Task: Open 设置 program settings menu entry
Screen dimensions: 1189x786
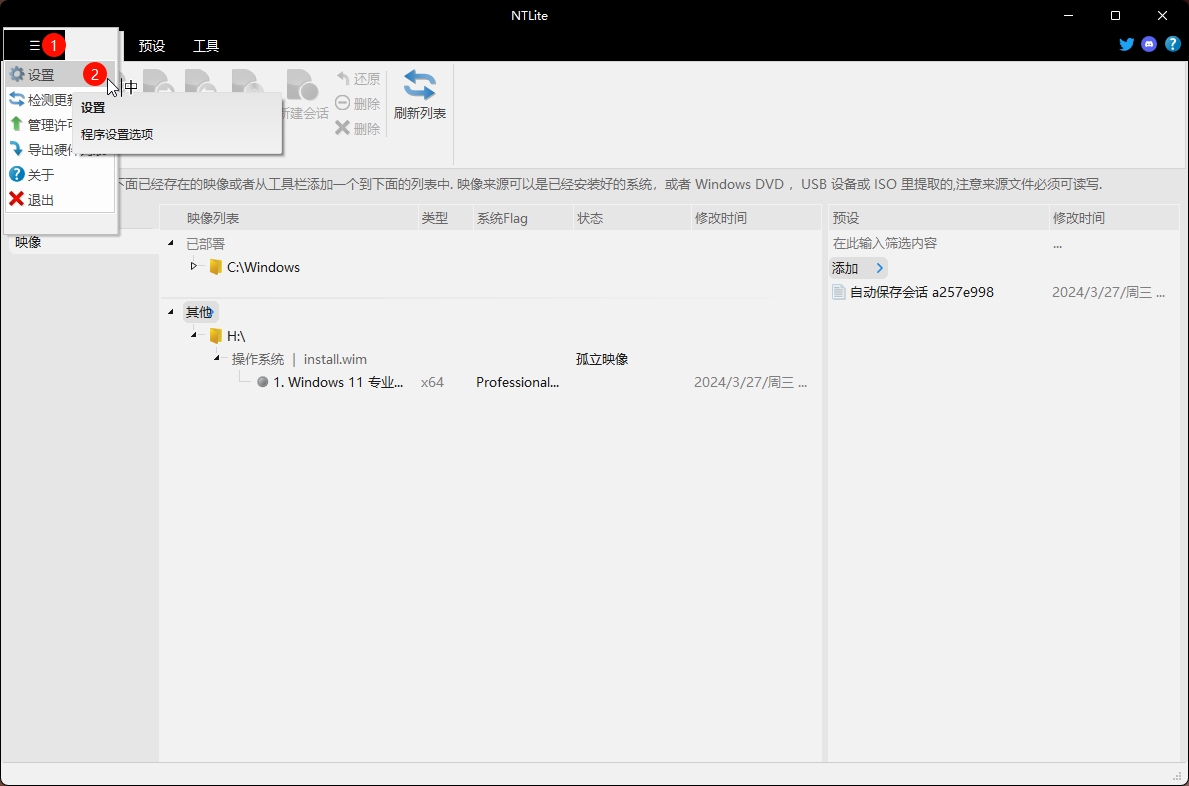Action: click(x=60, y=74)
